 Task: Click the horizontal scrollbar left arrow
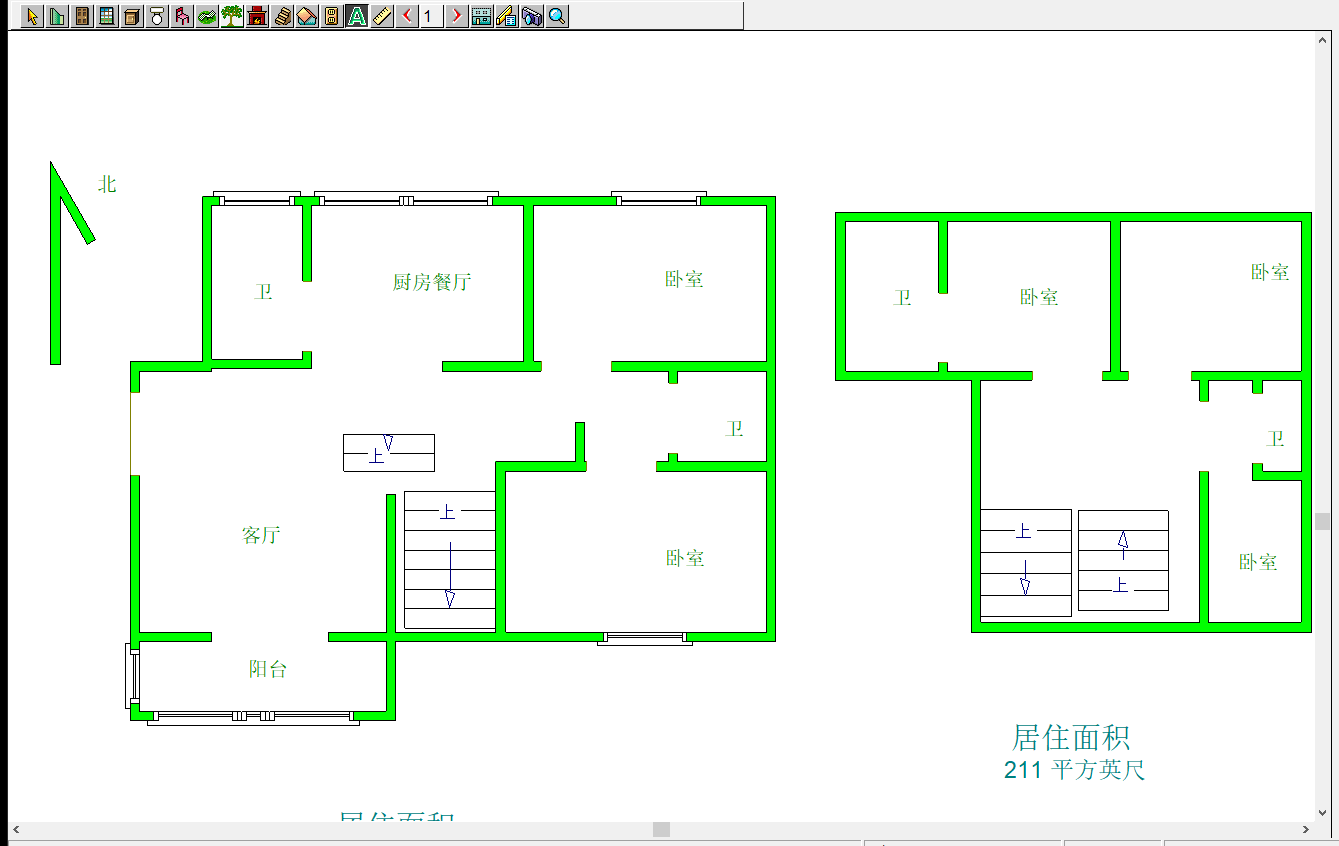(x=17, y=830)
